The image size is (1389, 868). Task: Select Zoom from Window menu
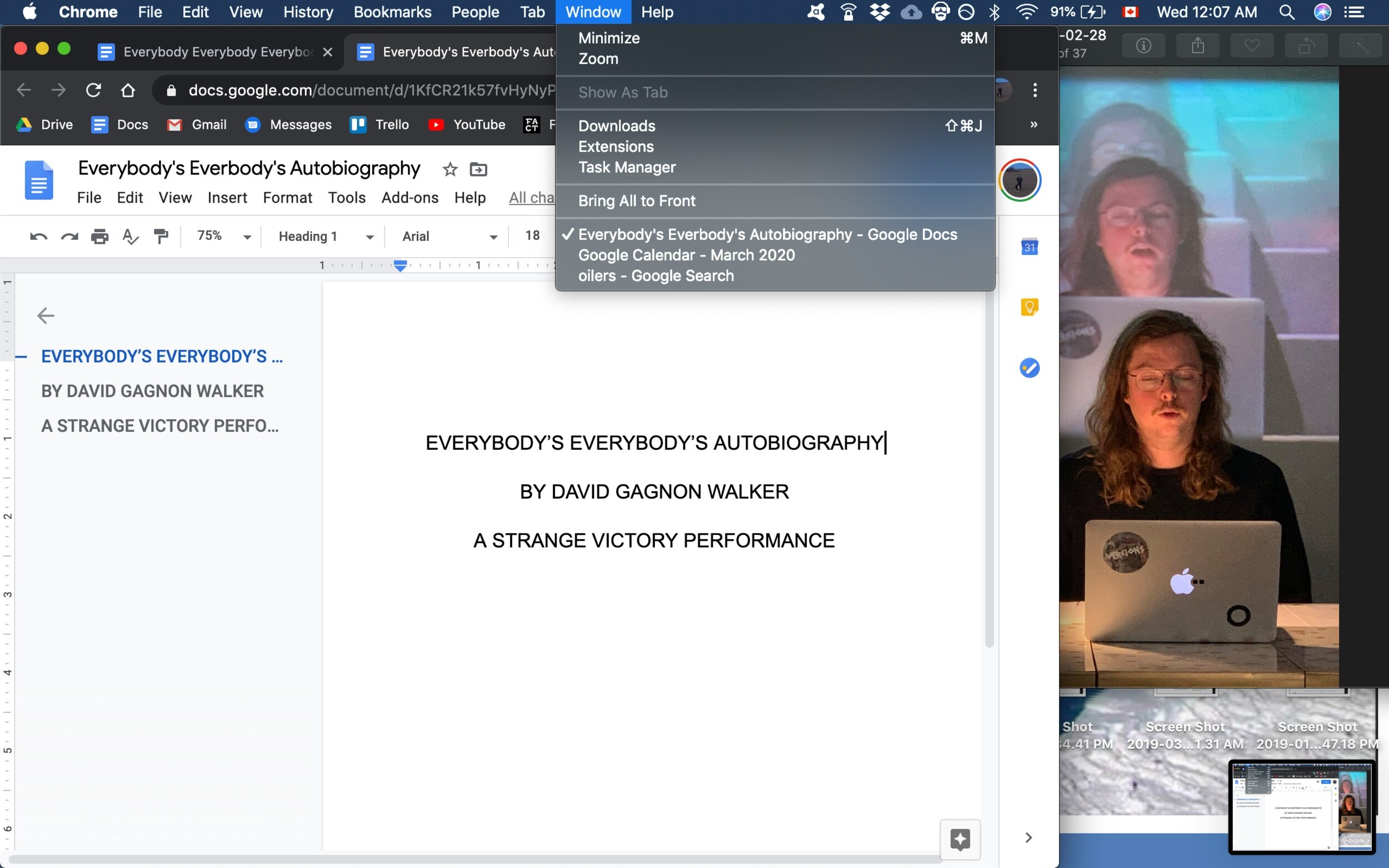click(x=775, y=58)
